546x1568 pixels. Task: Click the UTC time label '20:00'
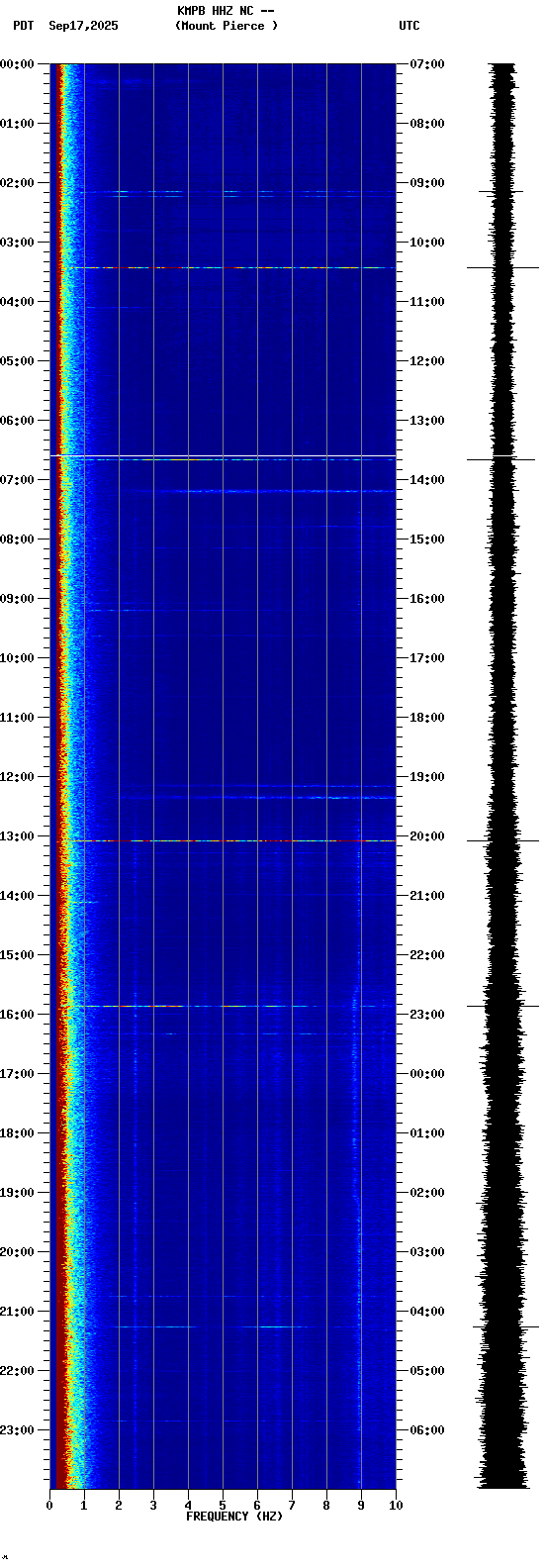point(427,836)
